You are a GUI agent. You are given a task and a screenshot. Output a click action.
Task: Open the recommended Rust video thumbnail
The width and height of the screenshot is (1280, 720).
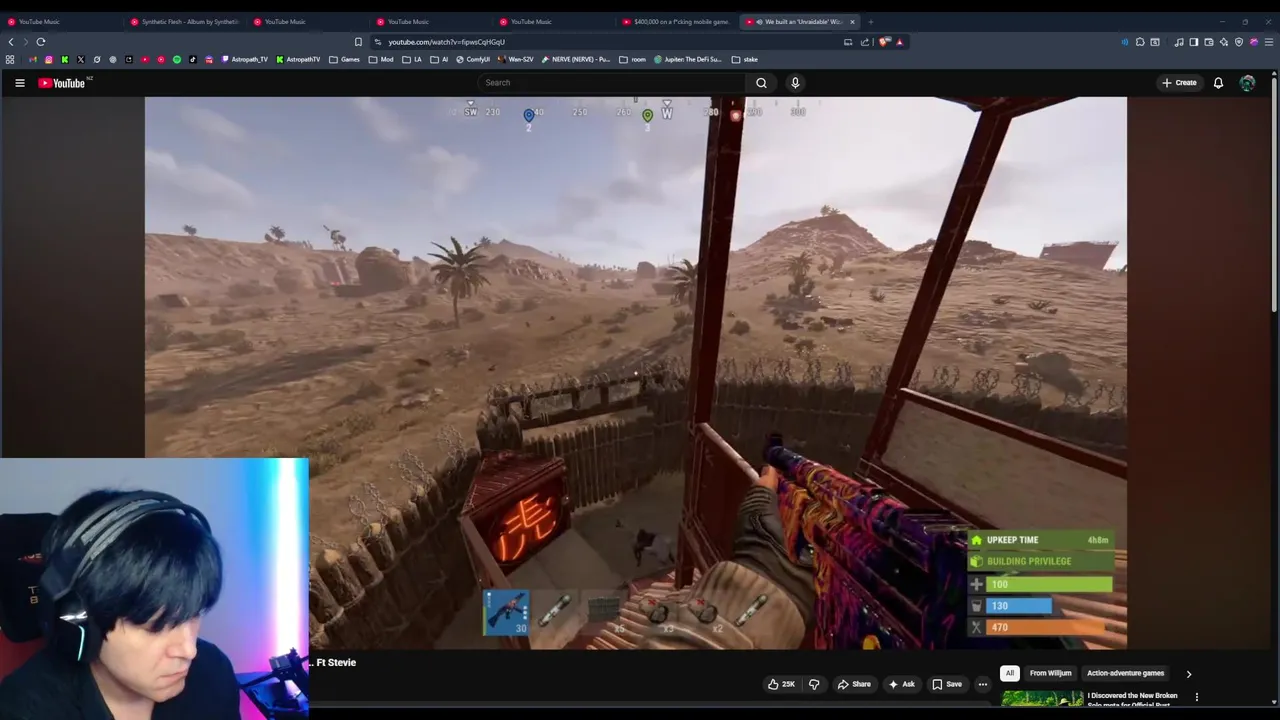(1042, 700)
